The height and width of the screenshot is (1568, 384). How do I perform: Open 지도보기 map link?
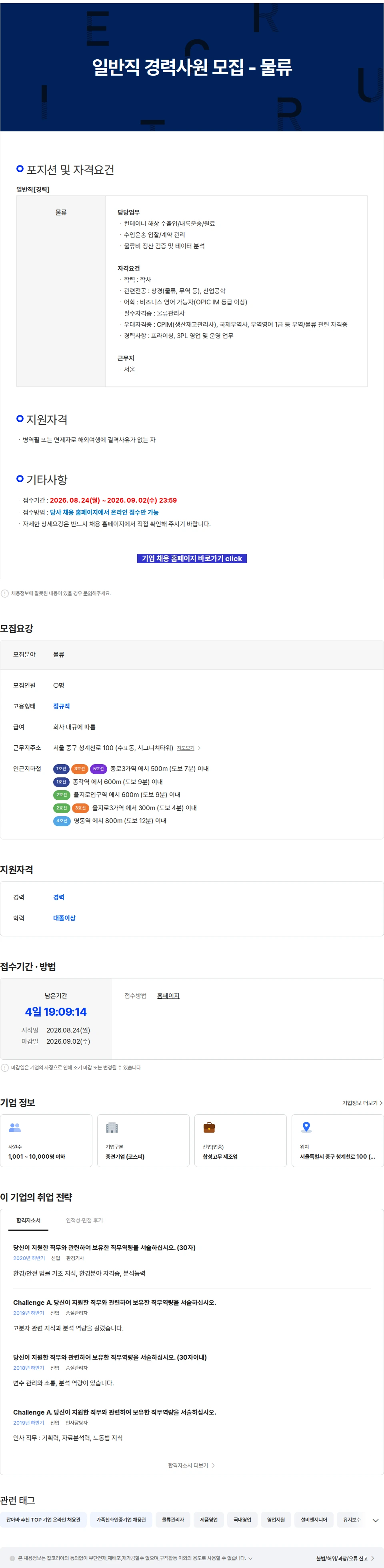coord(185,748)
